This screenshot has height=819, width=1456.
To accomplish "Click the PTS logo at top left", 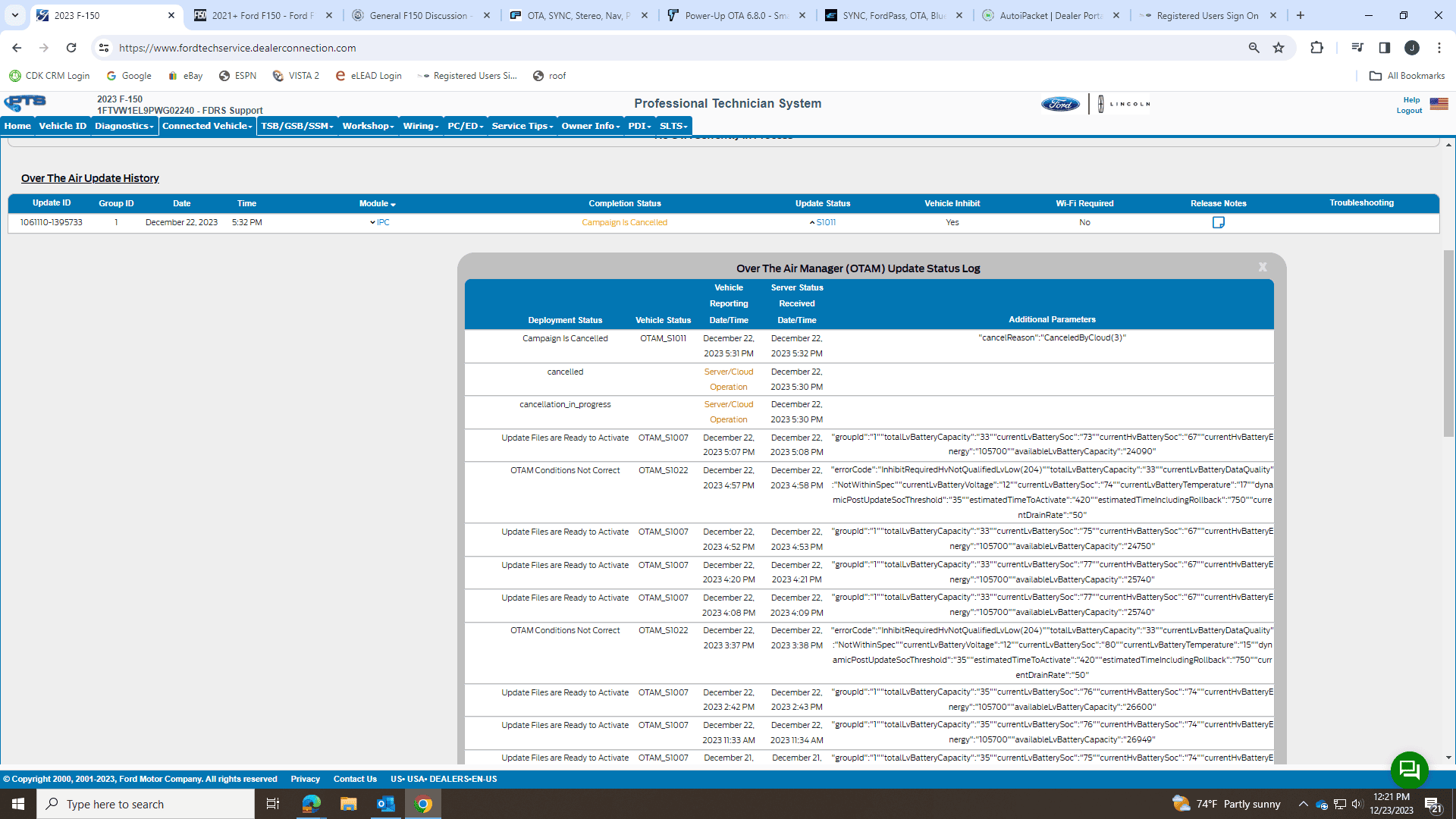I will [25, 103].
